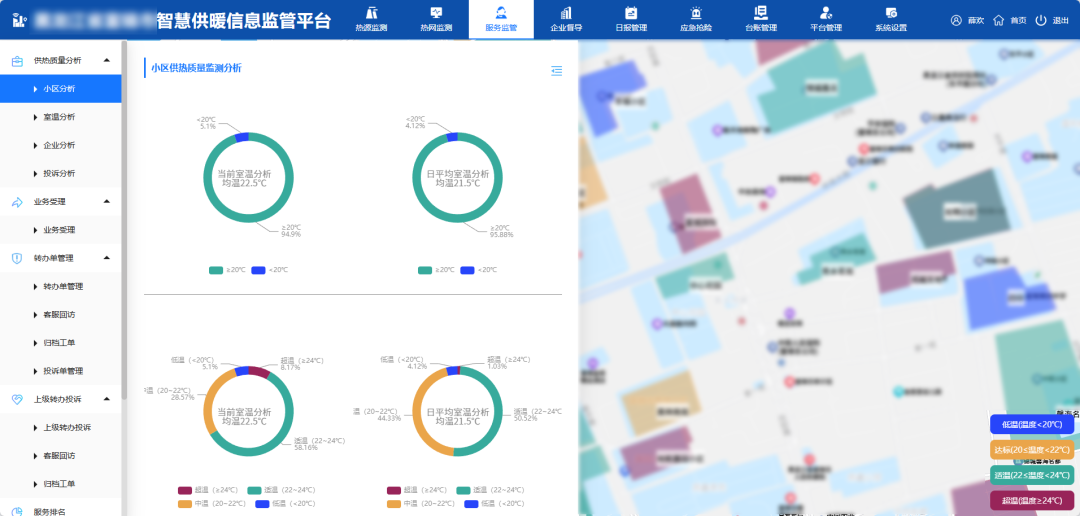
Task: Click the 退出 logout button
Action: tap(1052, 20)
